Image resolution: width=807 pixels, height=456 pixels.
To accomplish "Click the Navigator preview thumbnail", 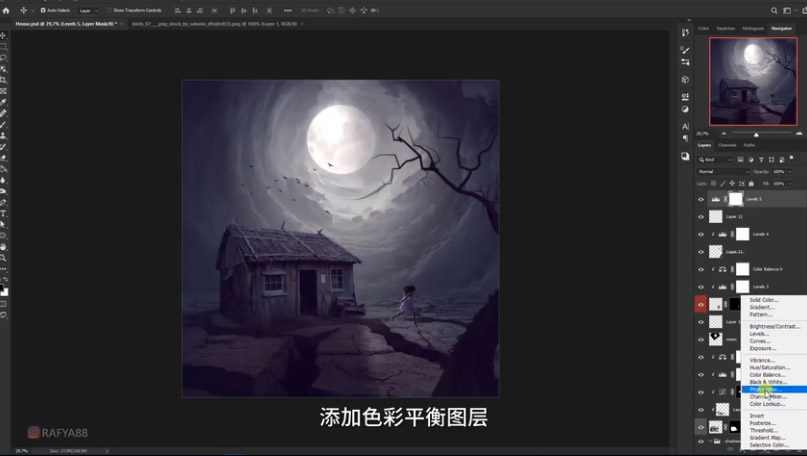I will coord(753,82).
